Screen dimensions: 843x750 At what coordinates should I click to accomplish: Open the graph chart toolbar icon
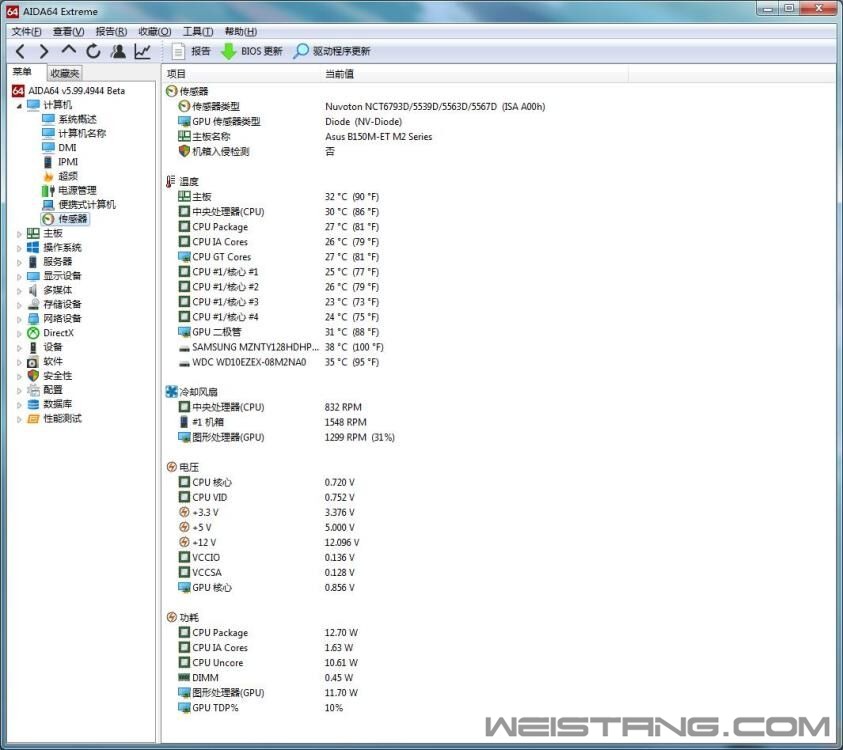(x=142, y=52)
